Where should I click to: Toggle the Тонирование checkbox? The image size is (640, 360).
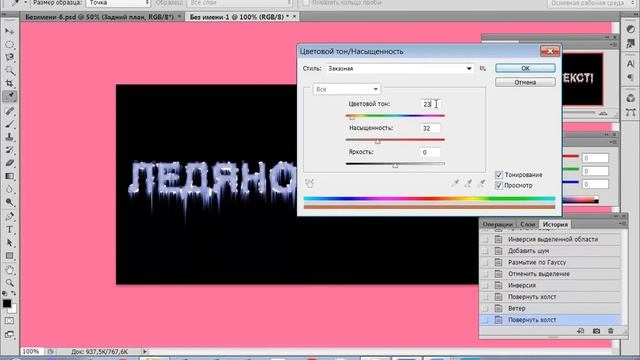[499, 175]
